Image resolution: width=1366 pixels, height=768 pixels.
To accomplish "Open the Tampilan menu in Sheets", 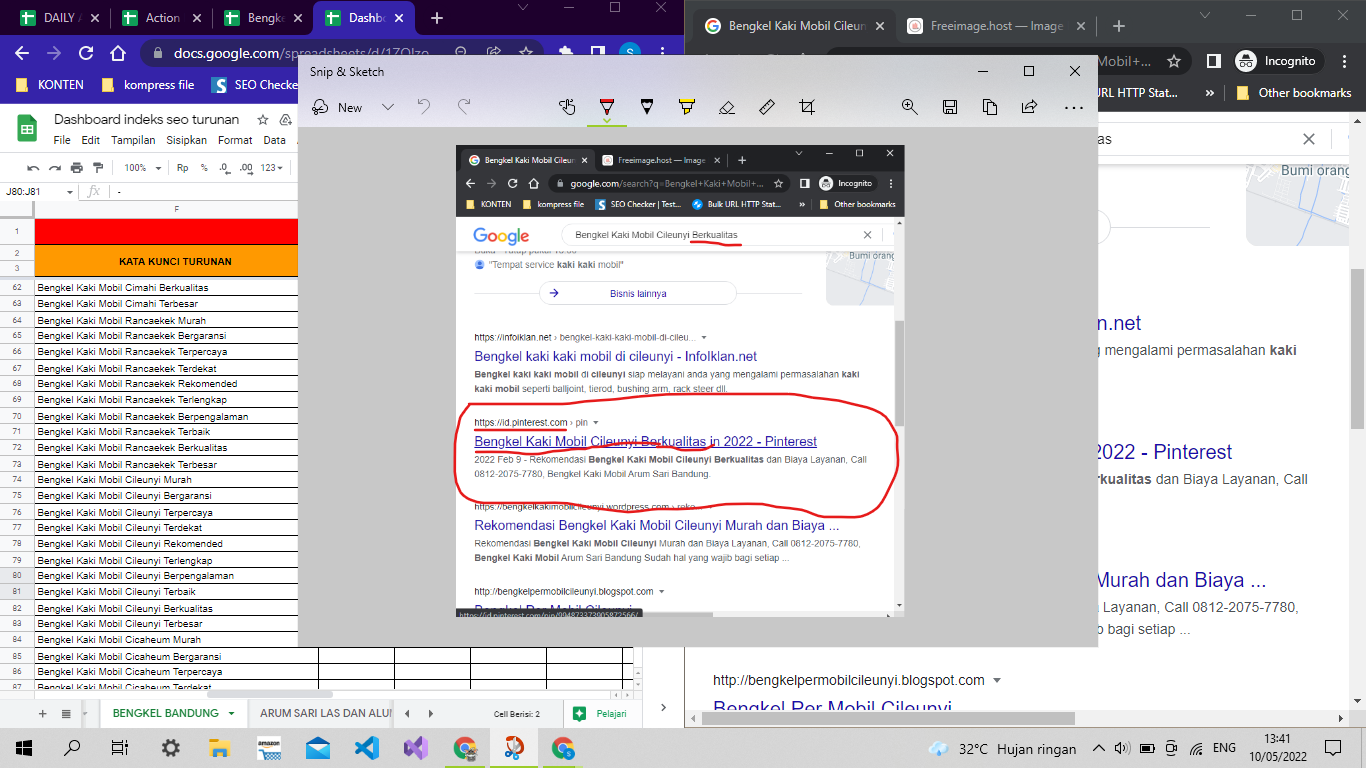I will [x=133, y=140].
